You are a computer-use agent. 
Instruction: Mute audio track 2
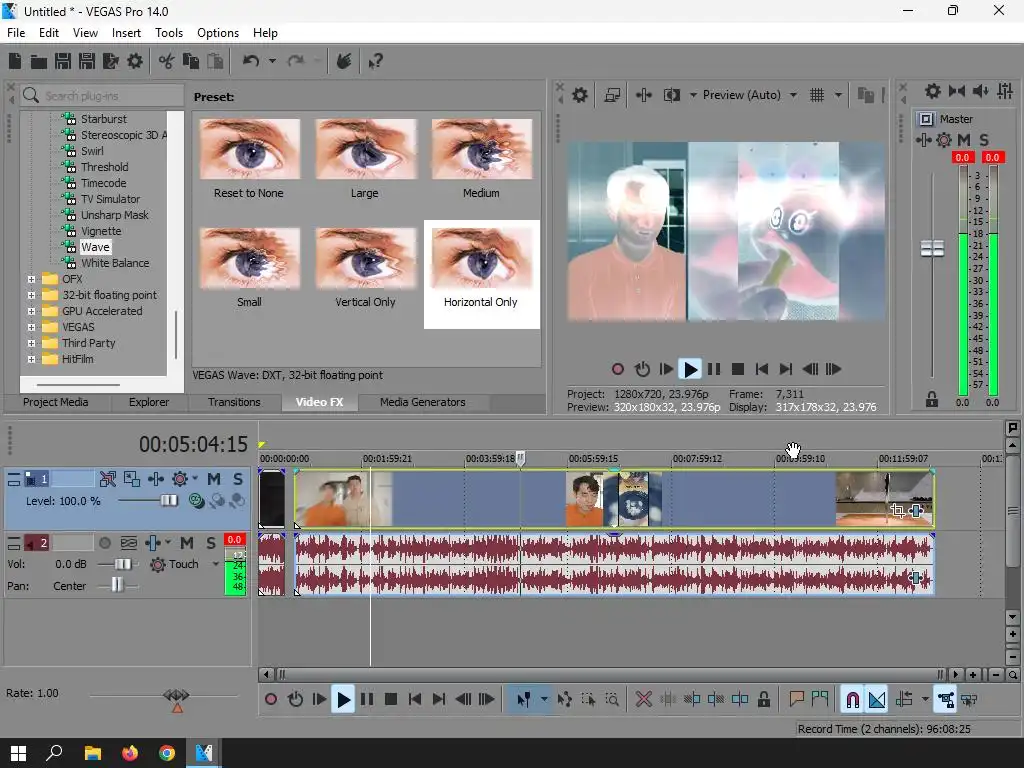[x=187, y=543]
